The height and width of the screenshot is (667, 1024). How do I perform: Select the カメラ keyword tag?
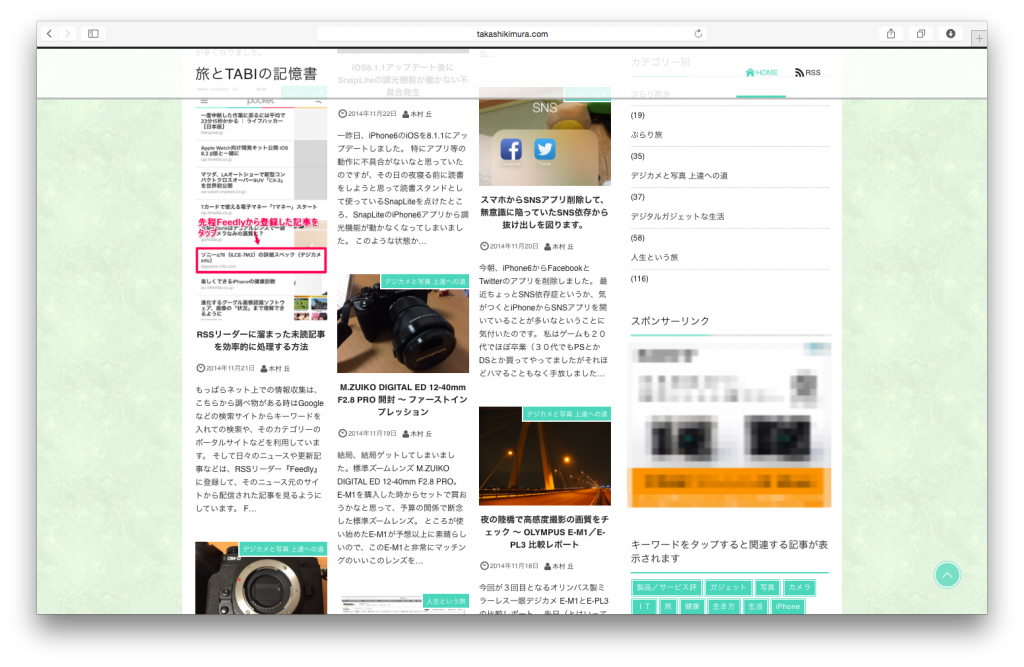[x=799, y=587]
